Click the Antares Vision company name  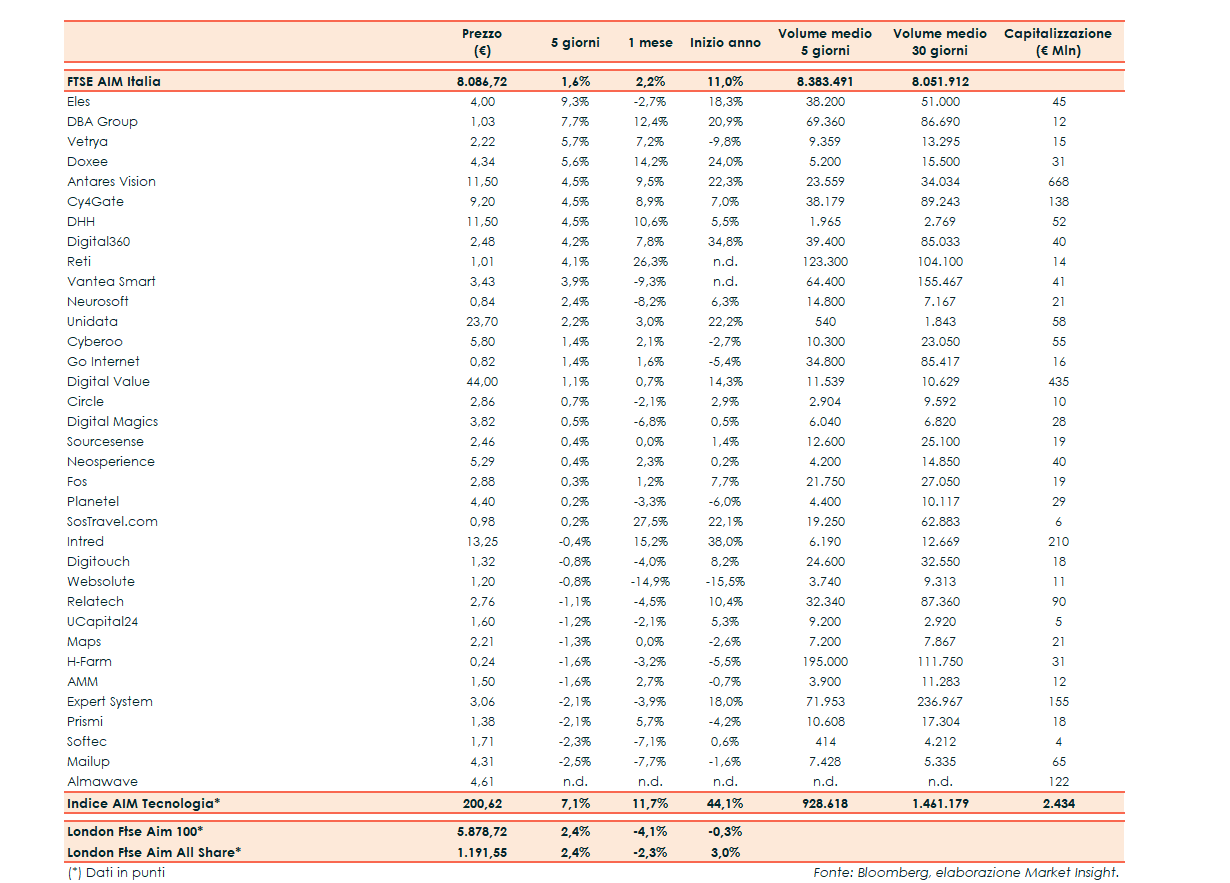coord(111,182)
